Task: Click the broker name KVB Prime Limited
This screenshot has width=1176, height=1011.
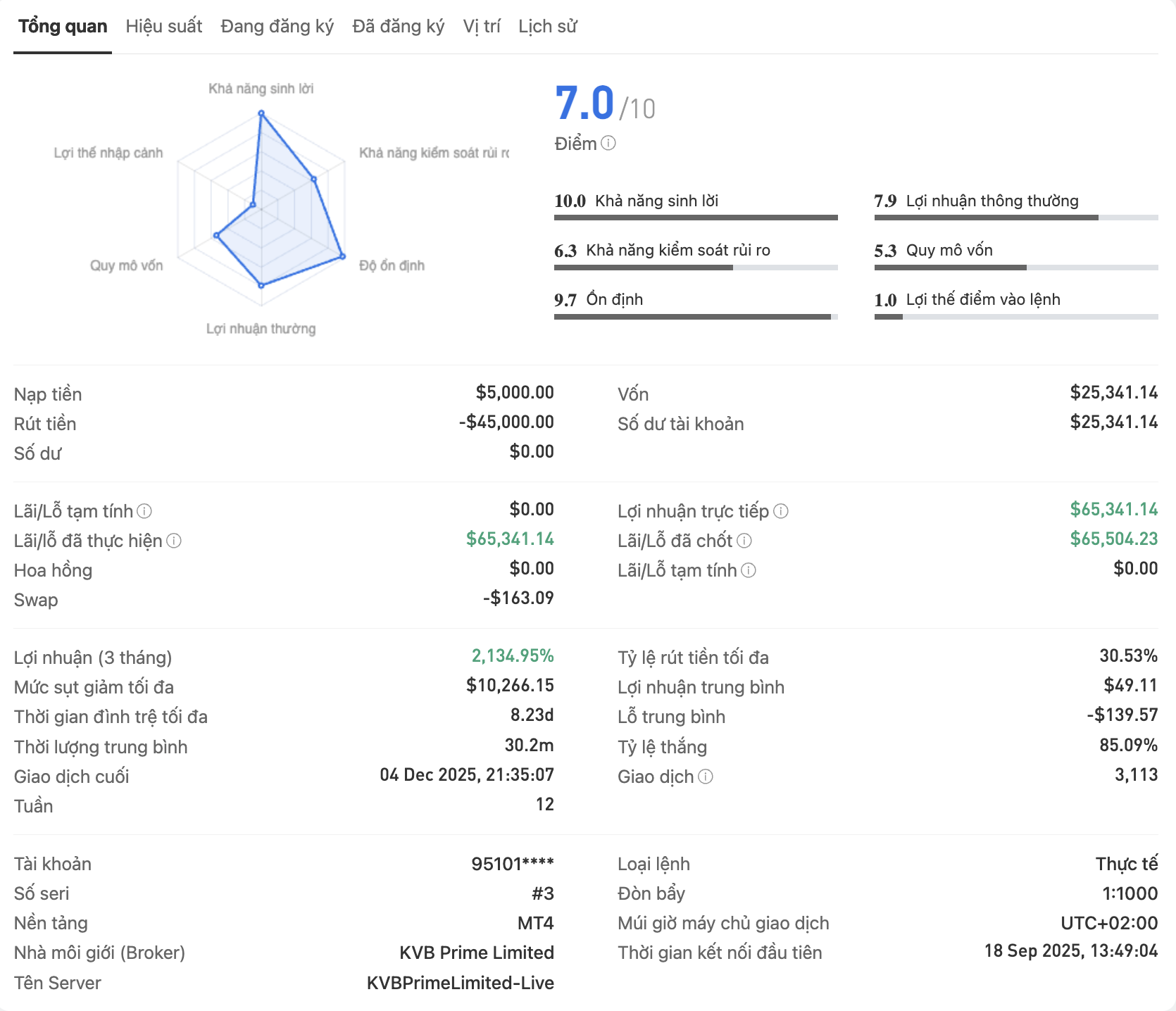Action: [477, 953]
